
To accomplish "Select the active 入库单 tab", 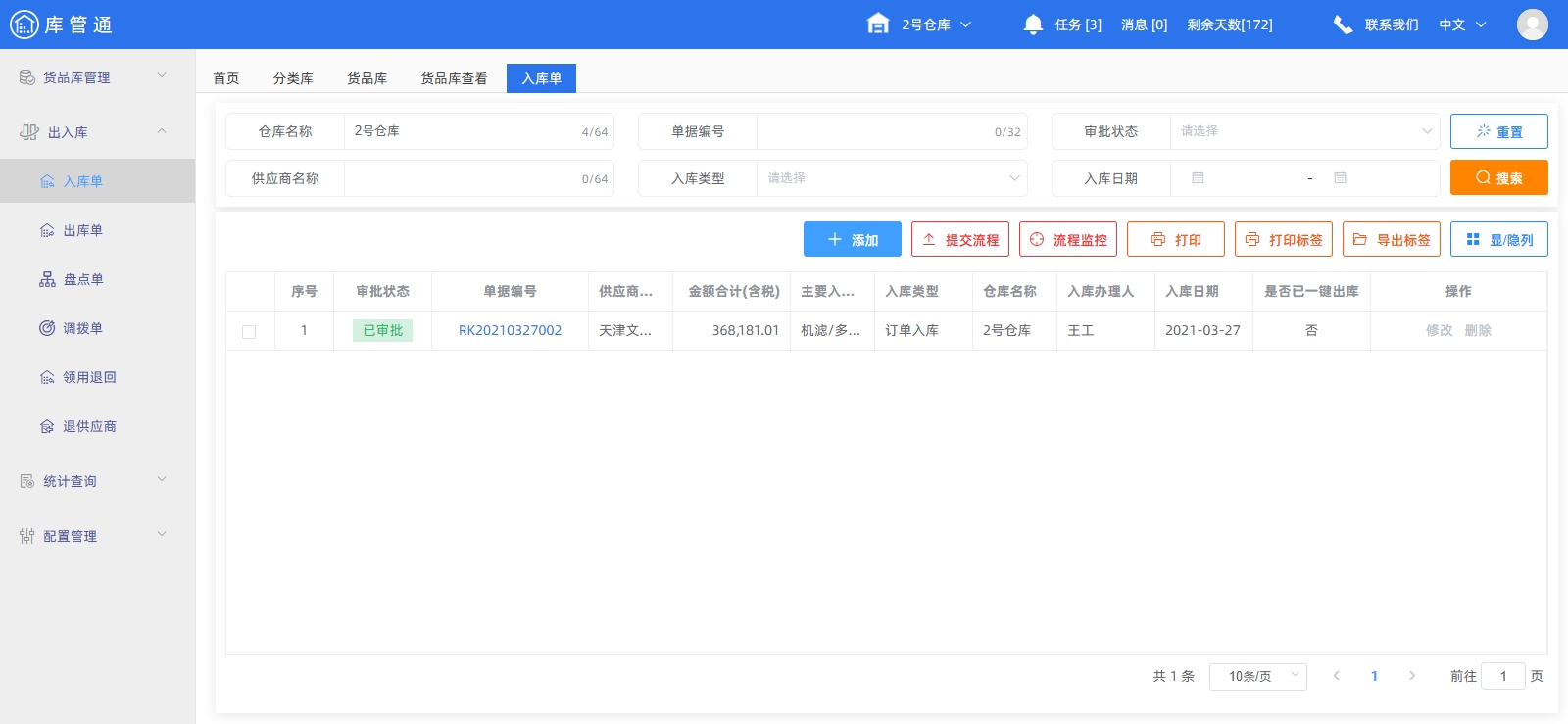I will 541,78.
